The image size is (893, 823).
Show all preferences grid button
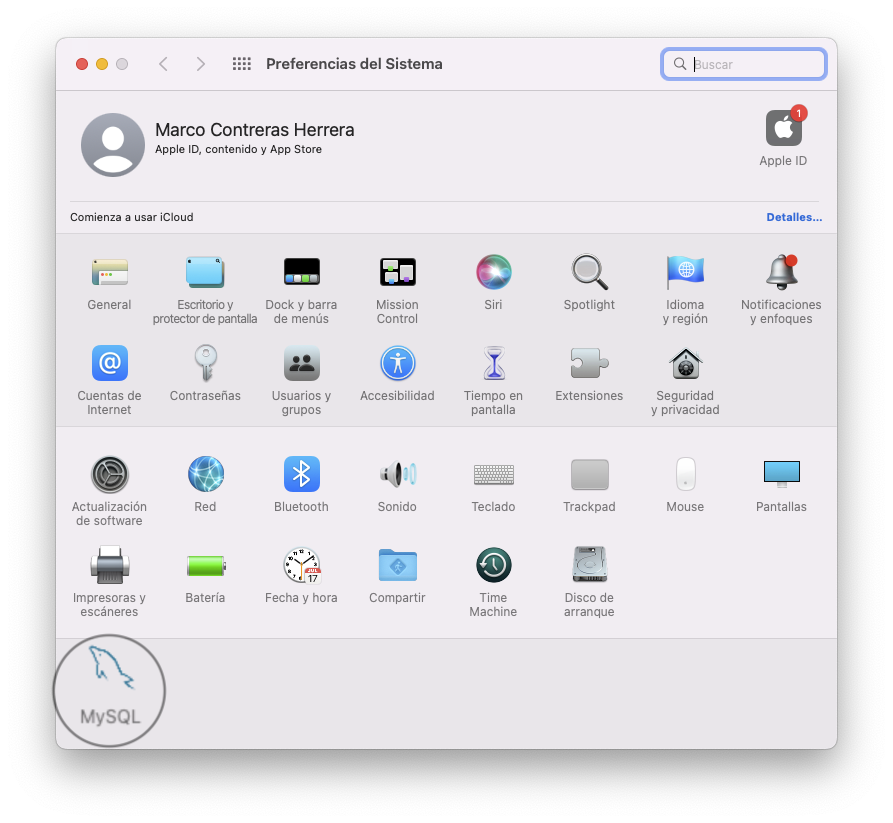point(242,64)
